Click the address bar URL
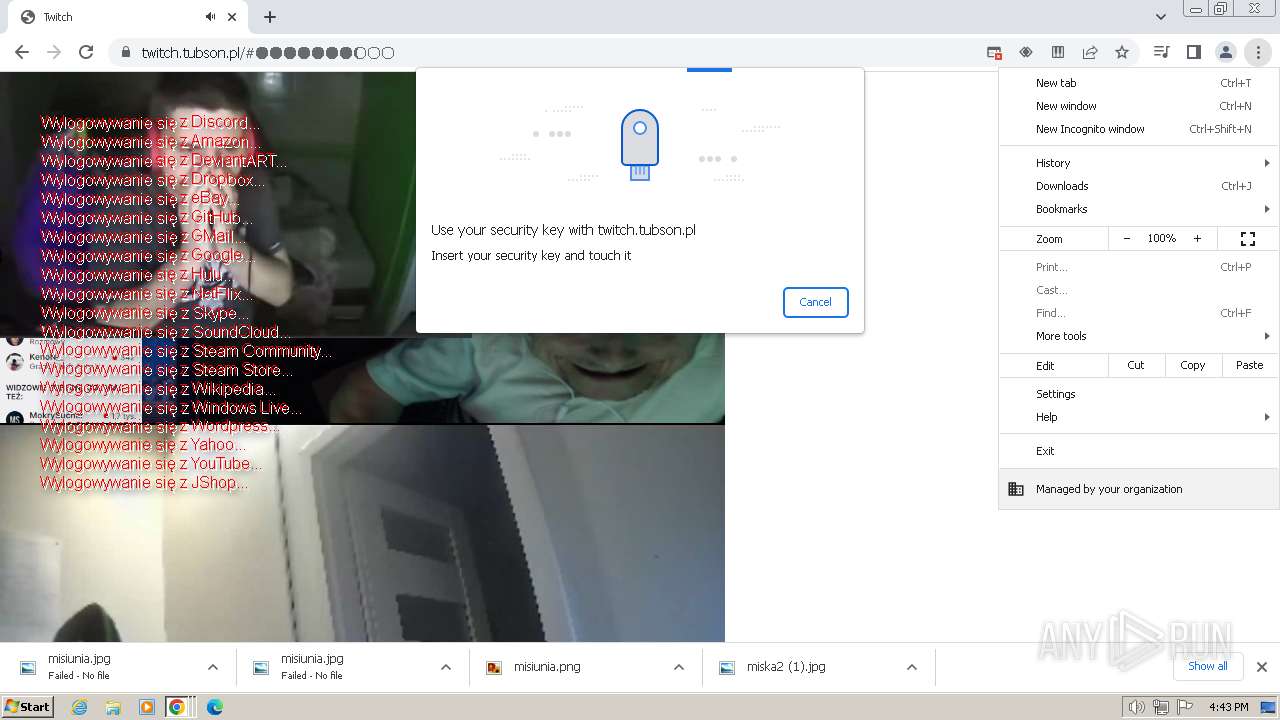 click(x=268, y=52)
